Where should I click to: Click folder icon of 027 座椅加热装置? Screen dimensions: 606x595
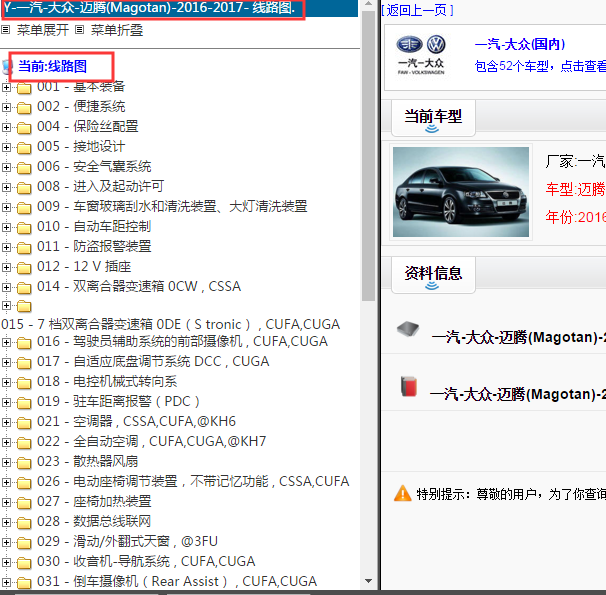pyautogui.click(x=24, y=503)
